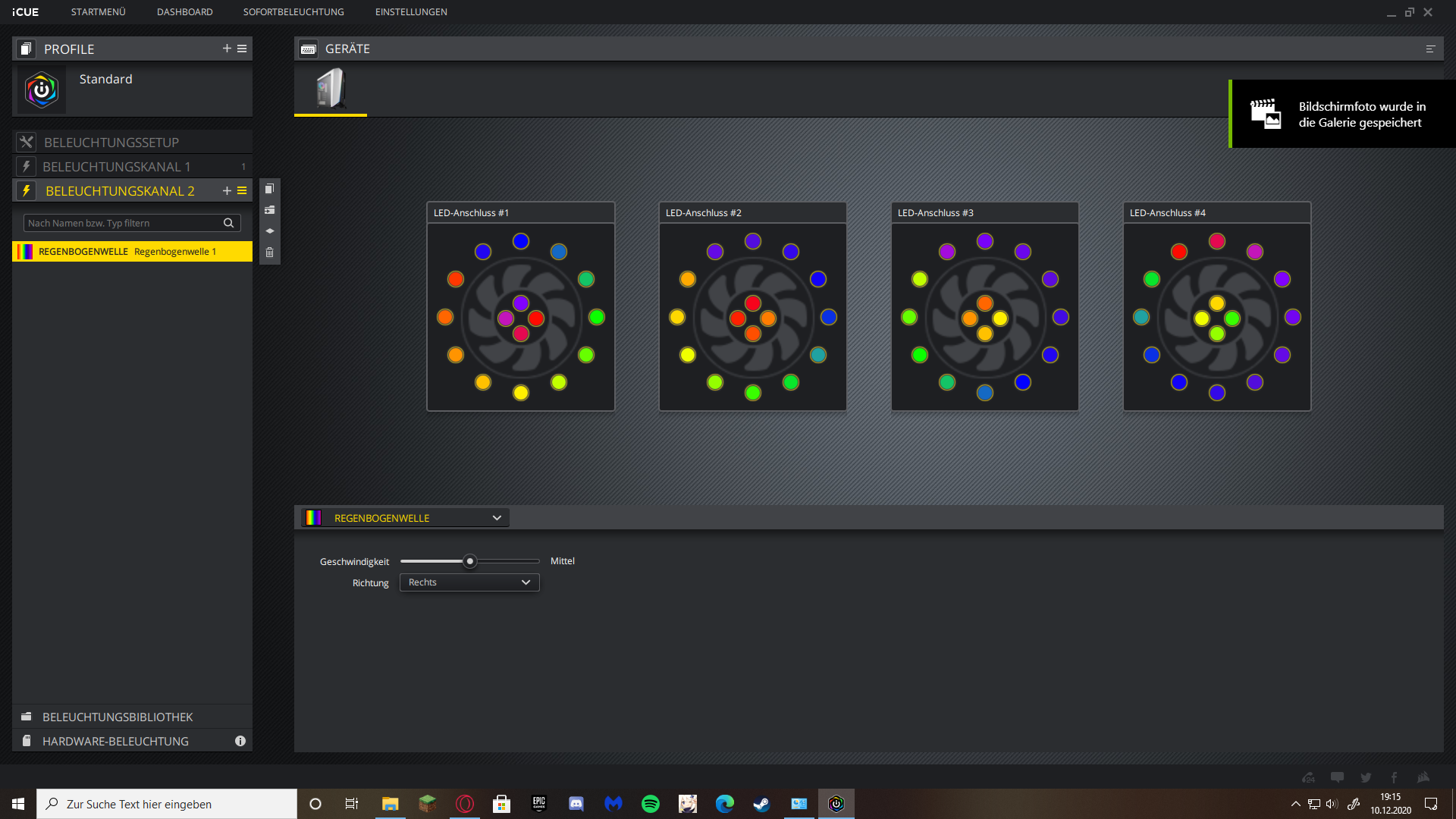
Task: Open the search magnifier in the effect filter
Action: [229, 223]
